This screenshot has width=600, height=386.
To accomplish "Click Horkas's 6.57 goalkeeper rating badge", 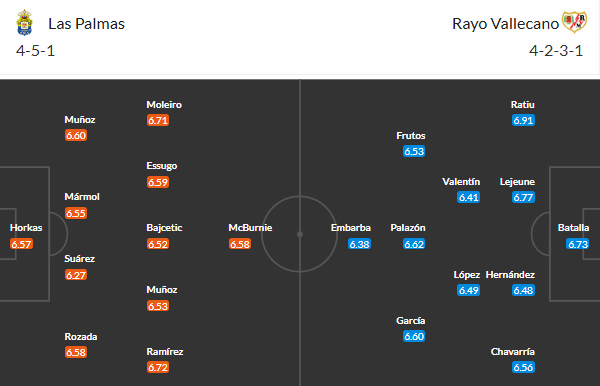I will 21,244.
